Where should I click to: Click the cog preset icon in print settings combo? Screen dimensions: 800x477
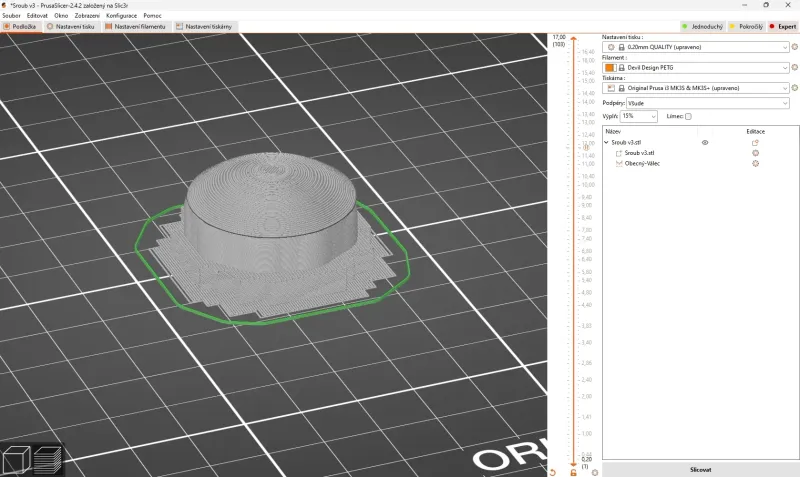click(611, 47)
